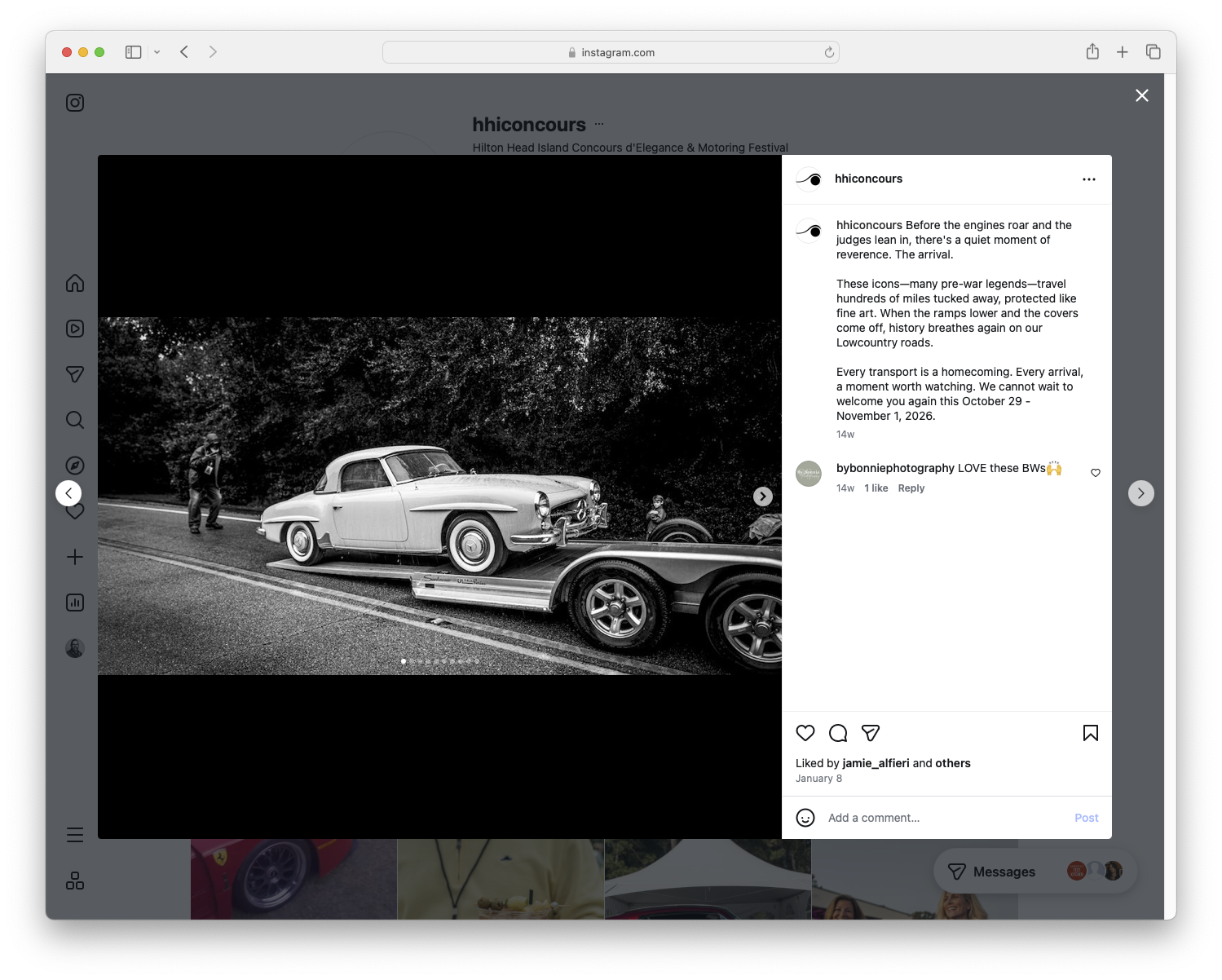The width and height of the screenshot is (1222, 980).
Task: Open the Direct messages paper plane icon
Action: tap(74, 373)
